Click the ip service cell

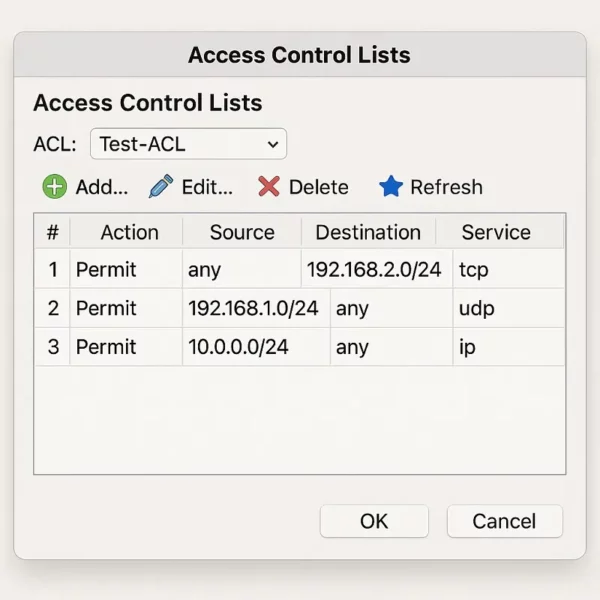coord(509,347)
